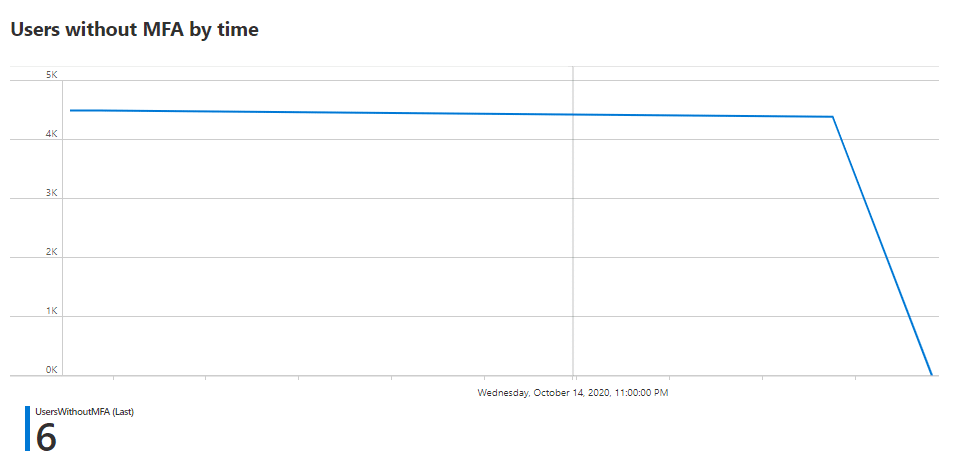The width and height of the screenshot is (953, 472).
Task: Click where blue line crosses the crosshair
Action: (x=573, y=114)
